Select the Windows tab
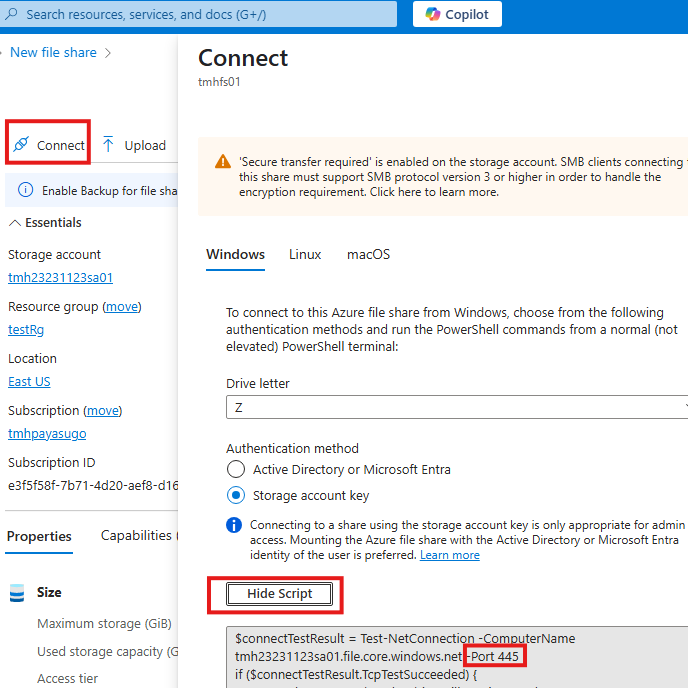The height and width of the screenshot is (688, 688). pos(235,254)
